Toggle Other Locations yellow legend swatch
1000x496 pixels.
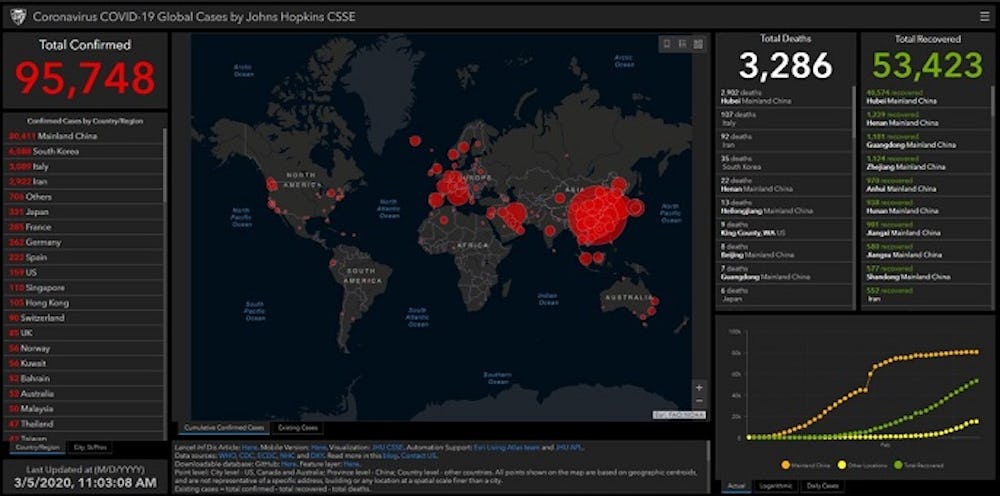click(842, 465)
